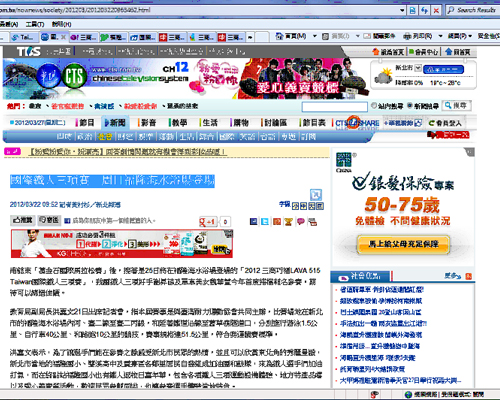Expand the Print button dropdown arrow
The image size is (500, 400).
(440, 36)
